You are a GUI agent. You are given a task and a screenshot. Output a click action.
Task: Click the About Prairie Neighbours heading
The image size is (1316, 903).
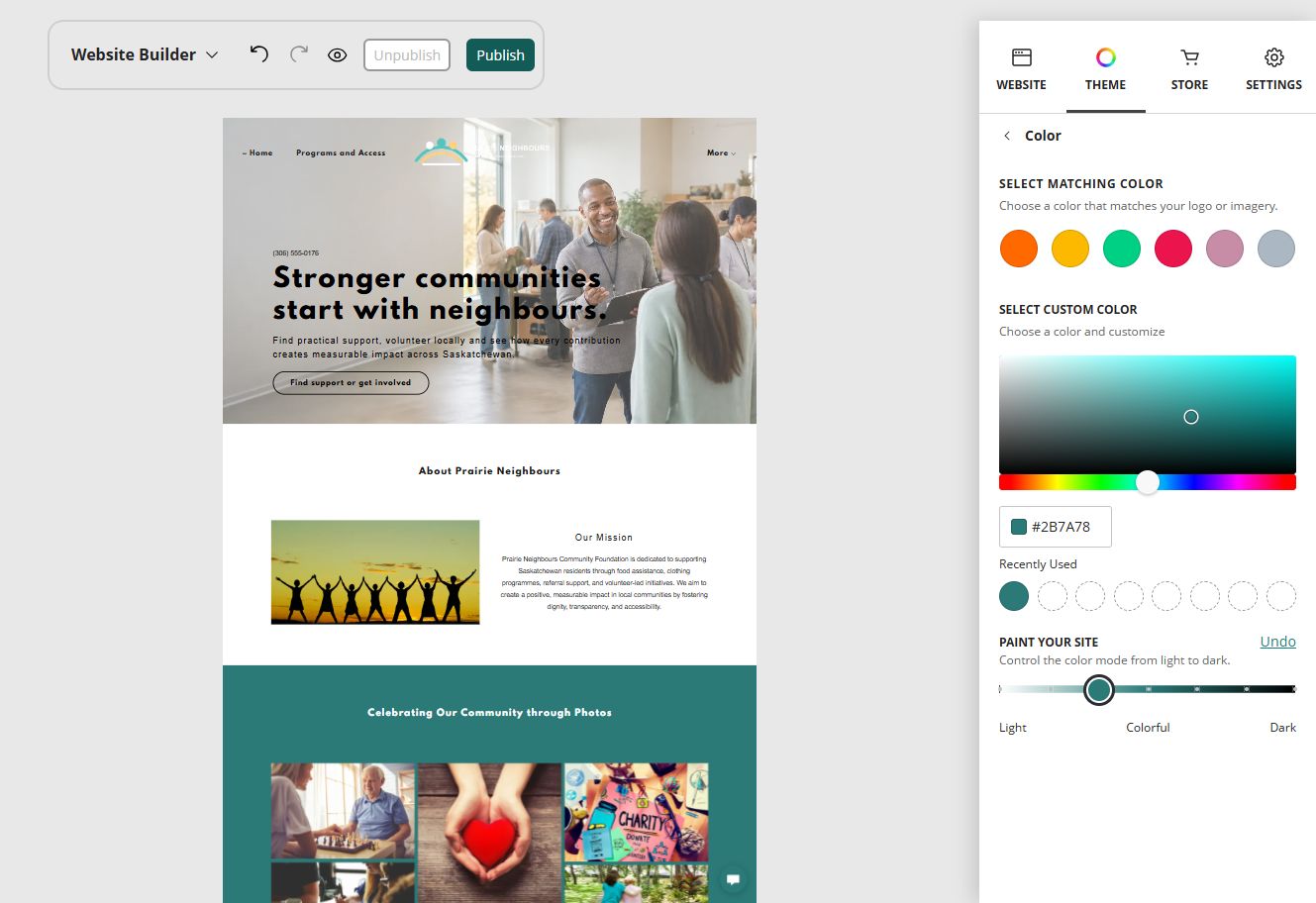(x=489, y=471)
